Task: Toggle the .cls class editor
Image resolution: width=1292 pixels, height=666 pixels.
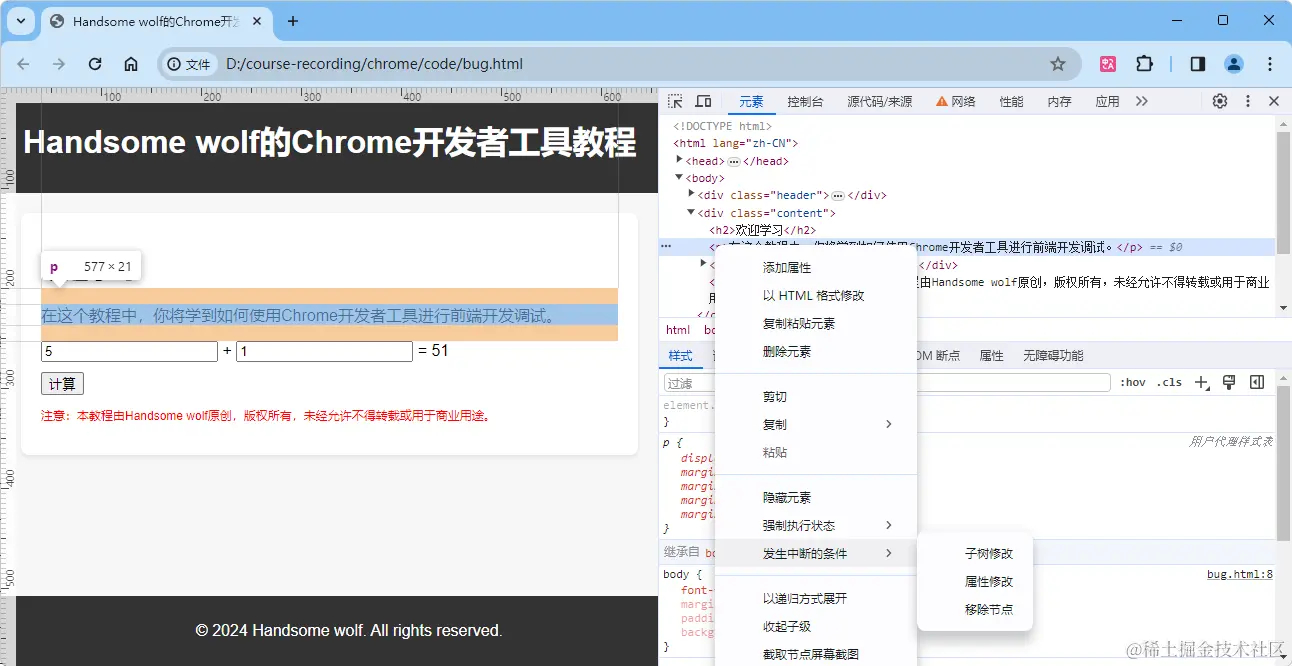Action: pos(1169,382)
